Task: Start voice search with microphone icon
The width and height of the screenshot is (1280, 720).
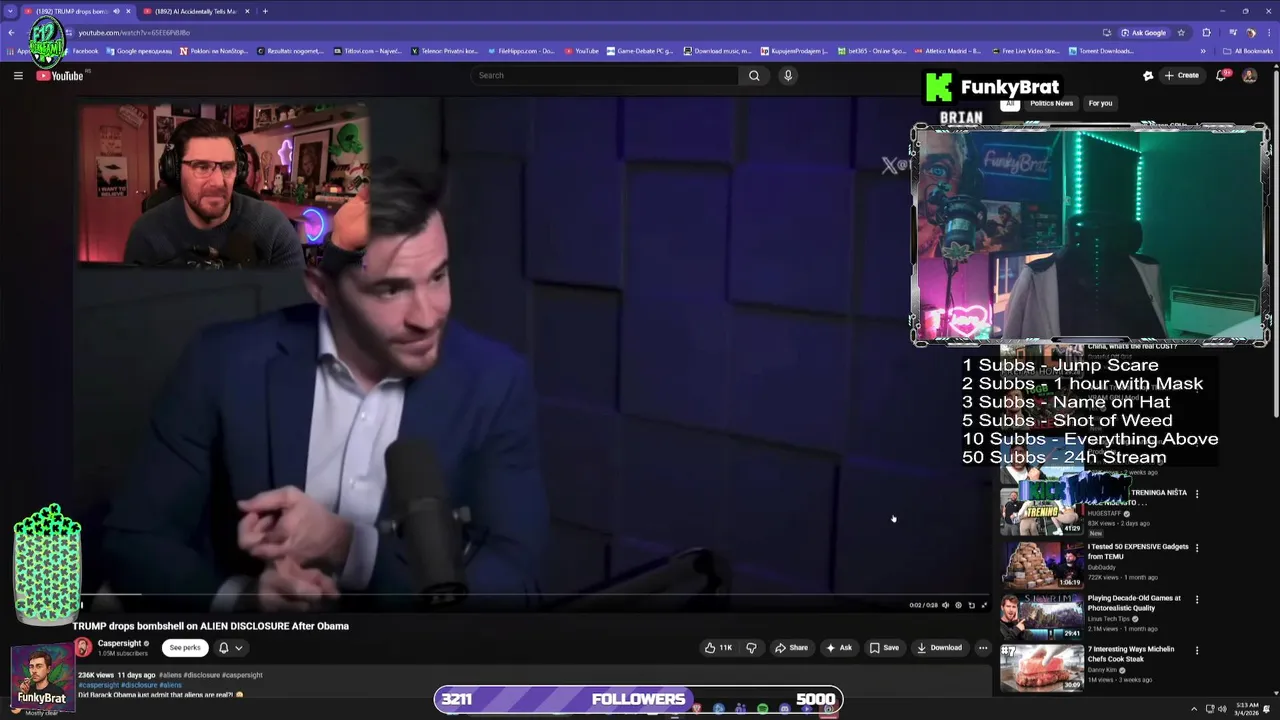Action: 788,75
